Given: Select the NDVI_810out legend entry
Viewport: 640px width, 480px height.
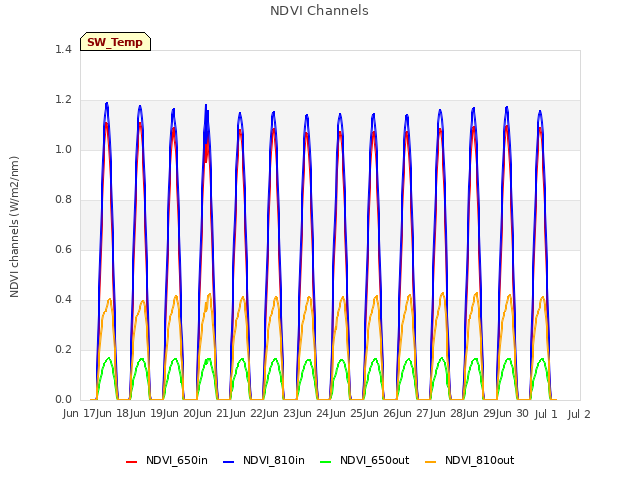Looking at the screenshot, I should [469, 460].
